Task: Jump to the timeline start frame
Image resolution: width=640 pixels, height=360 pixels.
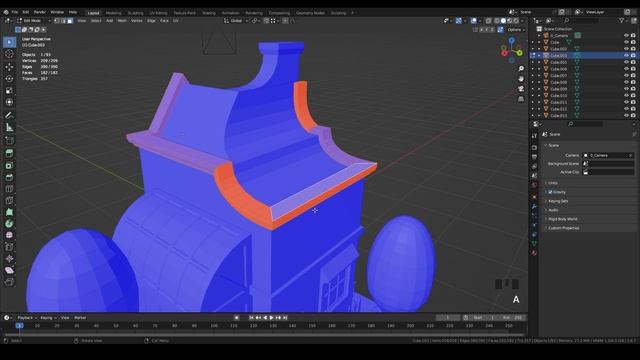Action: coord(251,318)
